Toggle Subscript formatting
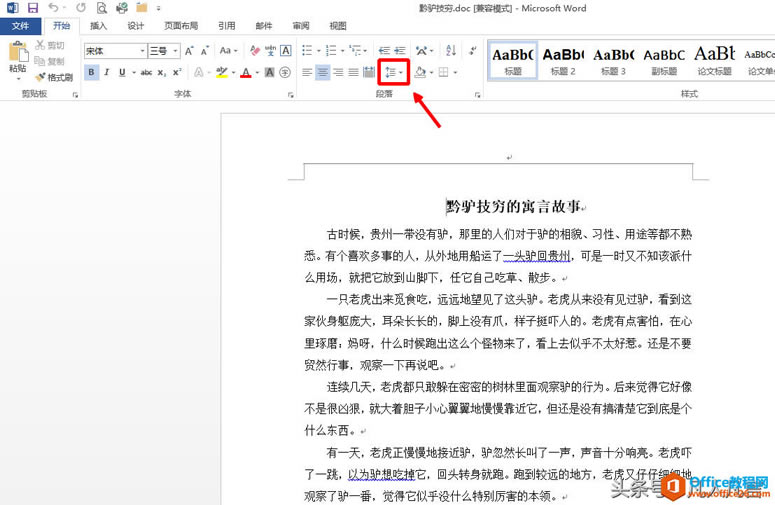Screen dimensions: 775x505 [162, 72]
